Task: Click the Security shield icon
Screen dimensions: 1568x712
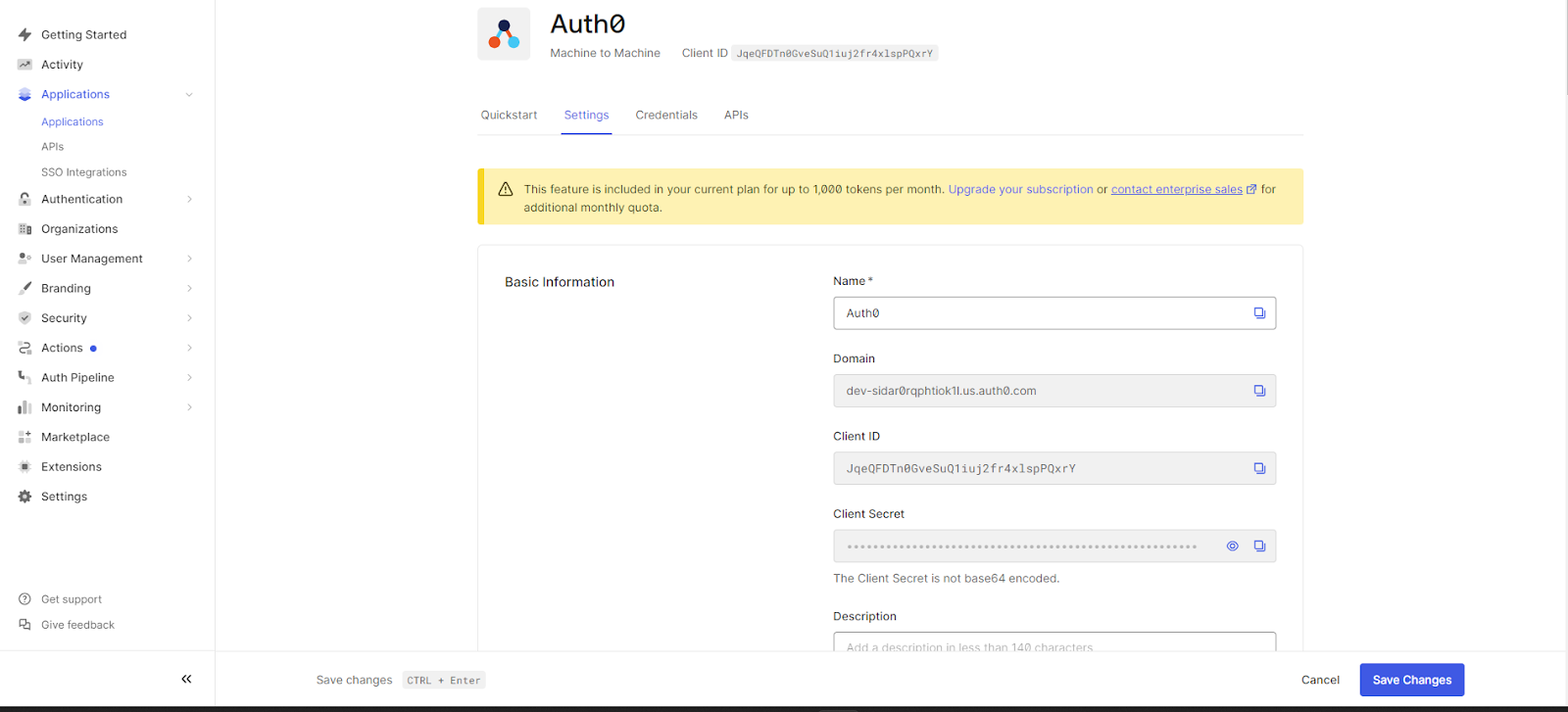Action: coord(24,318)
